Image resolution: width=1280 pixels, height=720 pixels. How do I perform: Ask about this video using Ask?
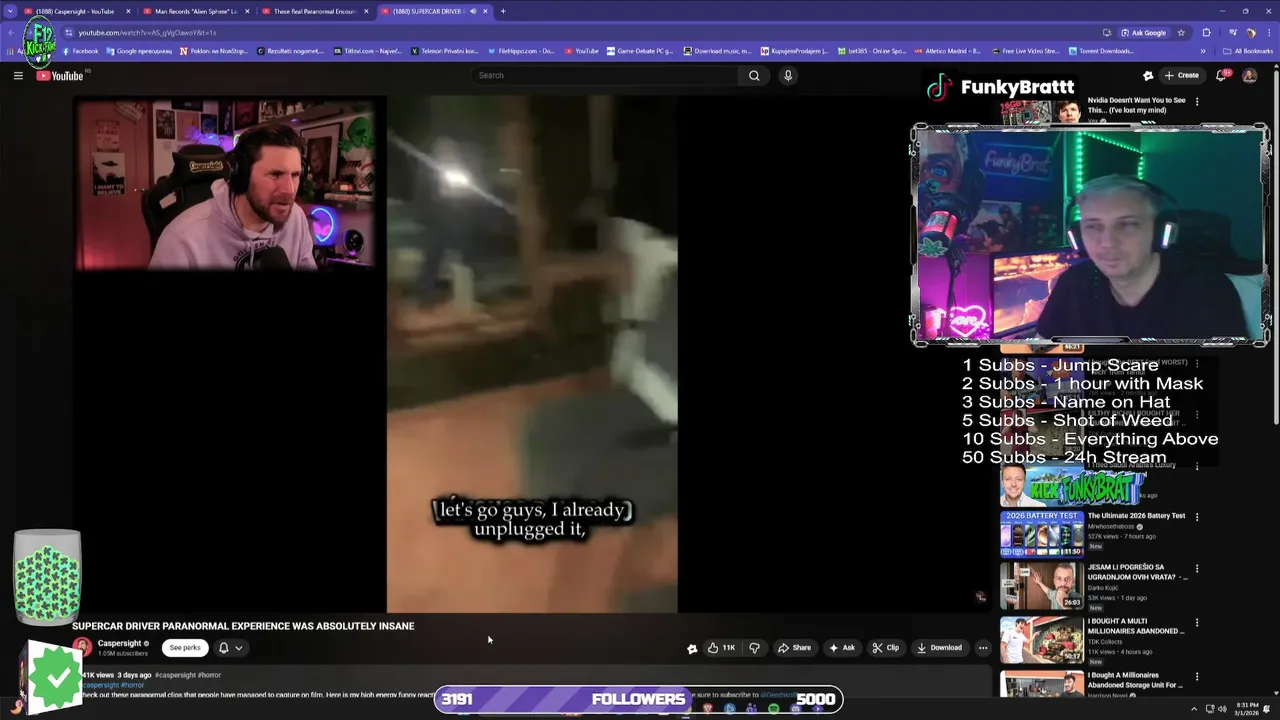tap(842, 648)
